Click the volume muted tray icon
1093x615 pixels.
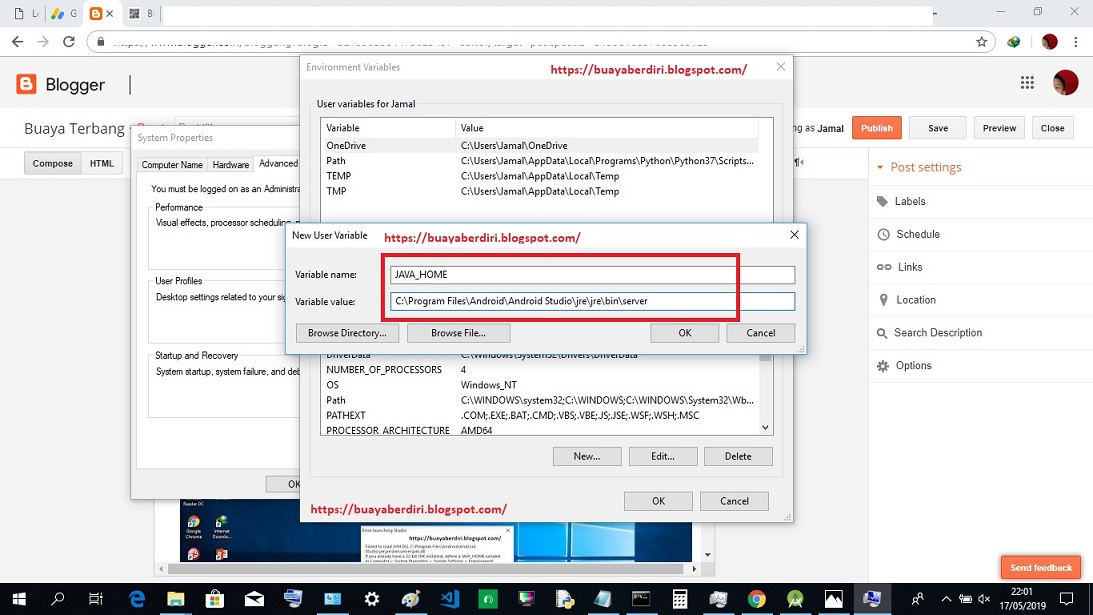tap(984, 599)
